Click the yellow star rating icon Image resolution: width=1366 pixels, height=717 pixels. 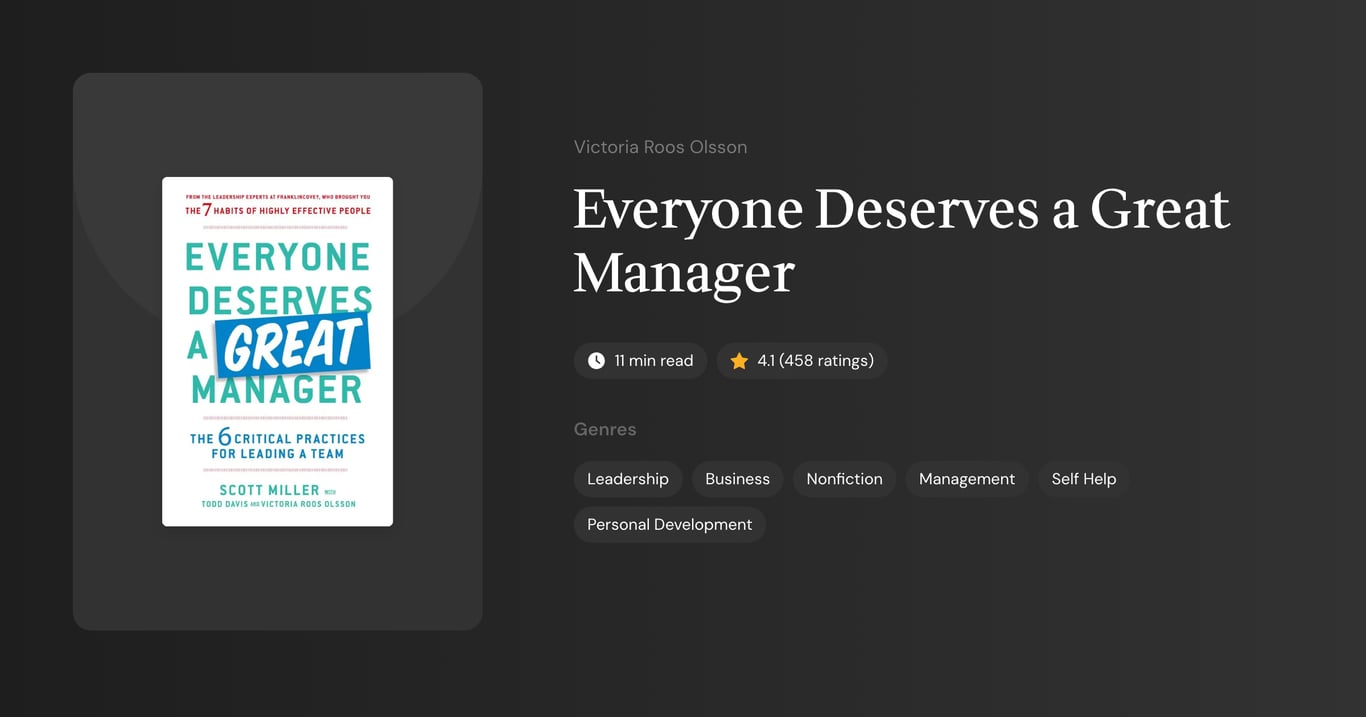(739, 360)
